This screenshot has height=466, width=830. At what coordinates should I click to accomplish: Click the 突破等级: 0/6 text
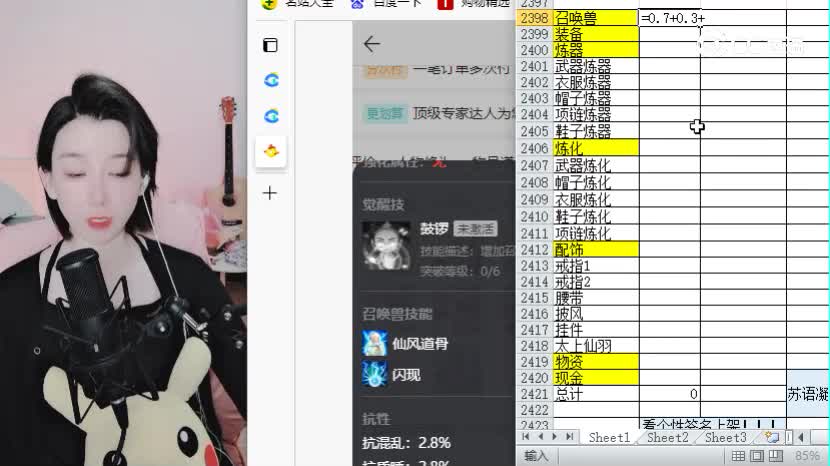(460, 272)
